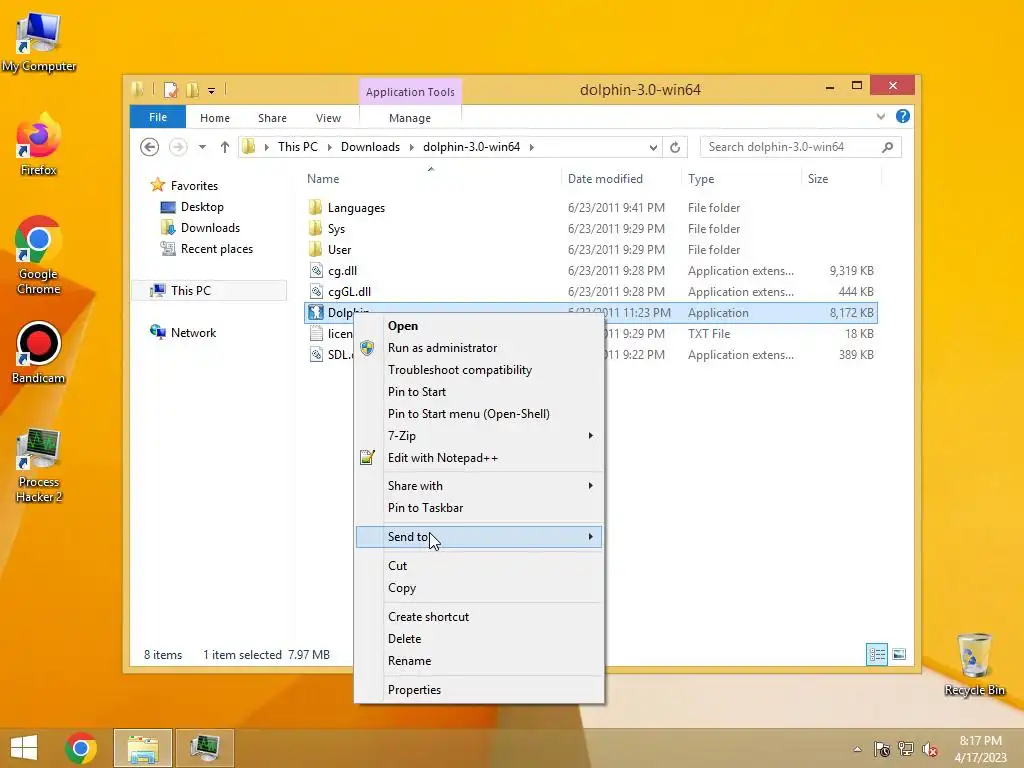Select the cg.dll file icon
The height and width of the screenshot is (768, 1024).
tap(316, 270)
